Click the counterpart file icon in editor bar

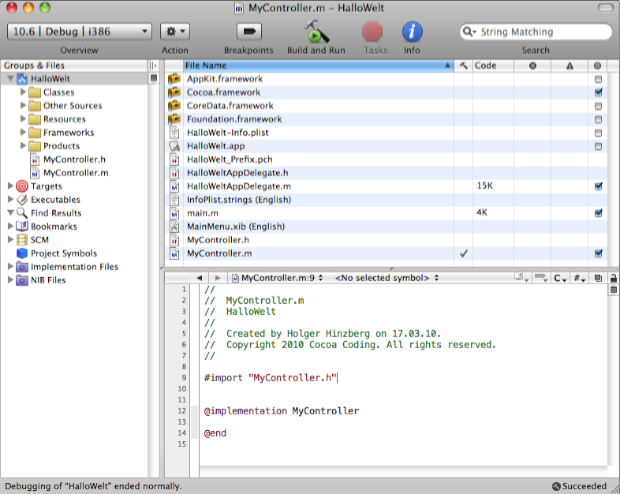pyautogui.click(x=598, y=278)
